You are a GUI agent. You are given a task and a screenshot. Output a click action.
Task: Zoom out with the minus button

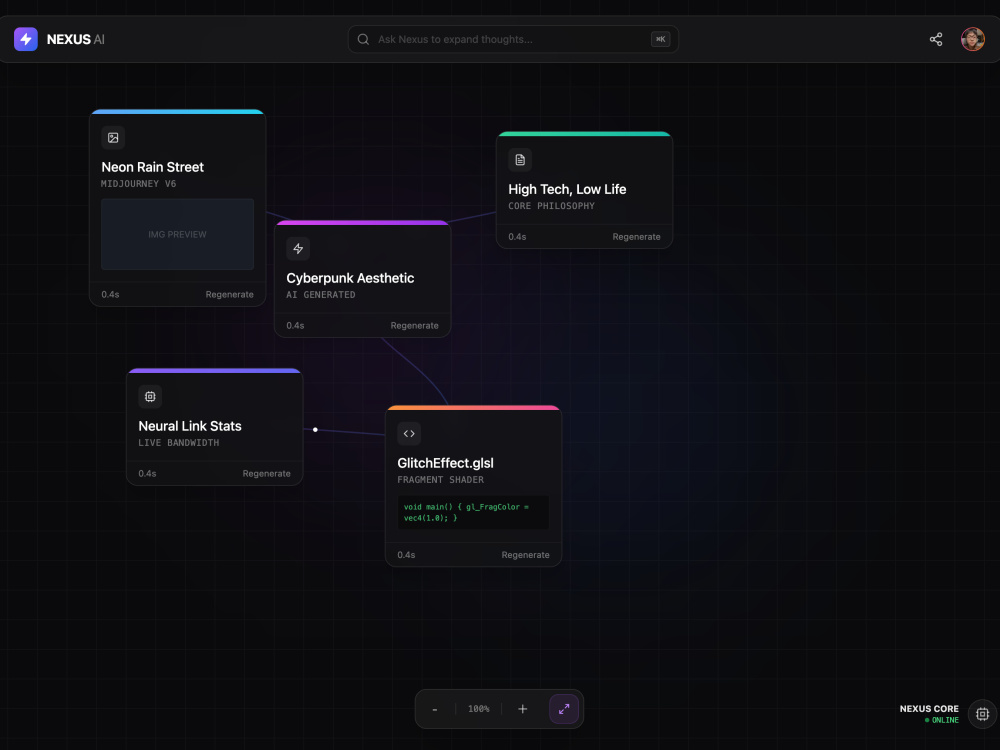click(x=435, y=709)
